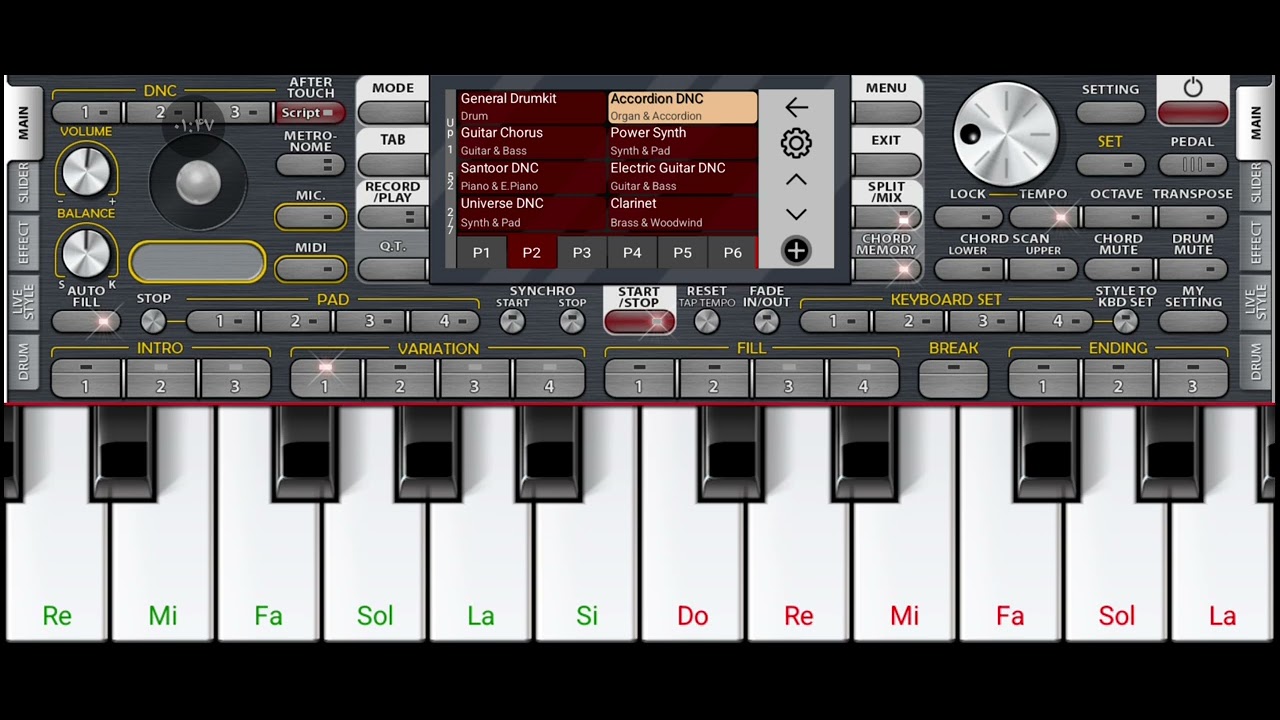Adjust the Volume knob

[87, 169]
